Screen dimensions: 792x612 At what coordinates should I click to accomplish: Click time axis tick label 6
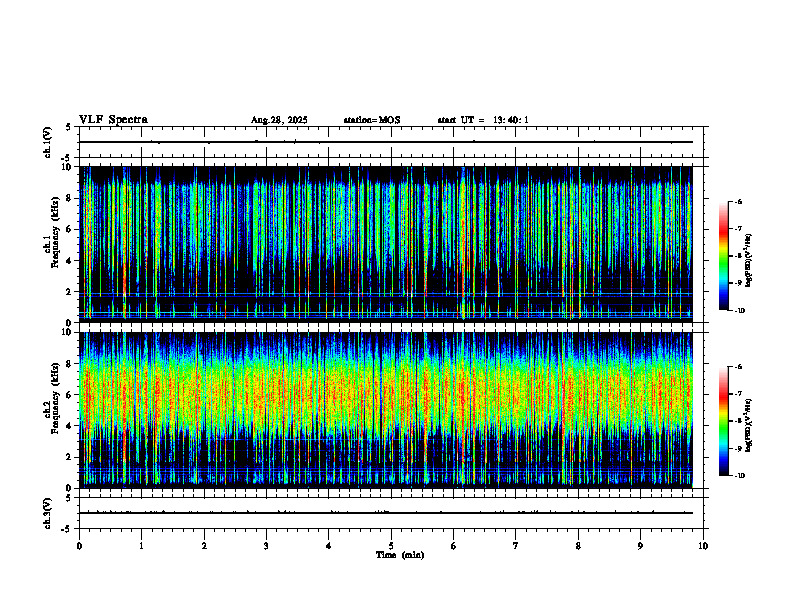click(x=453, y=546)
